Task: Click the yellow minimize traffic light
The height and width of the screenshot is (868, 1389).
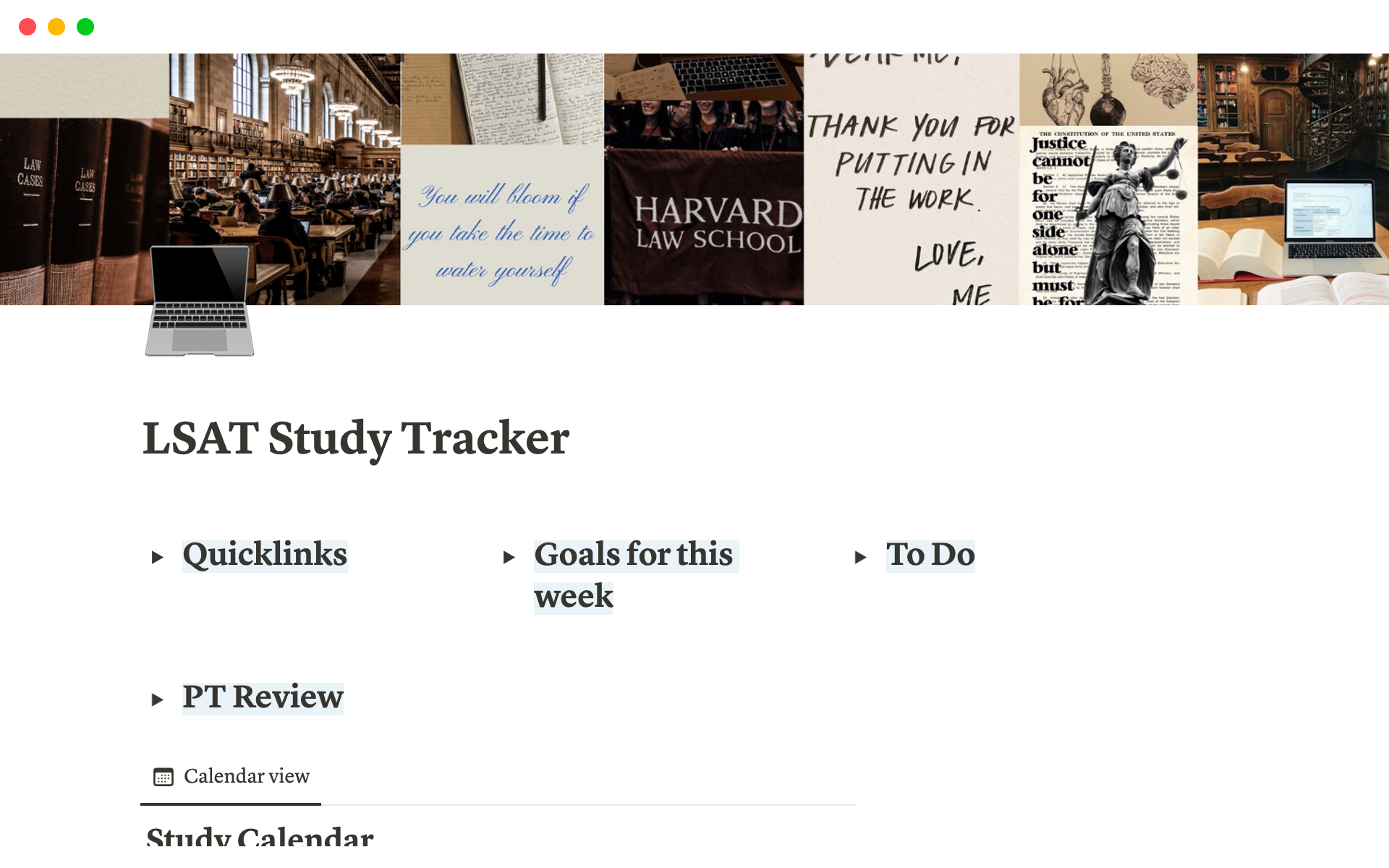Action: tap(56, 26)
